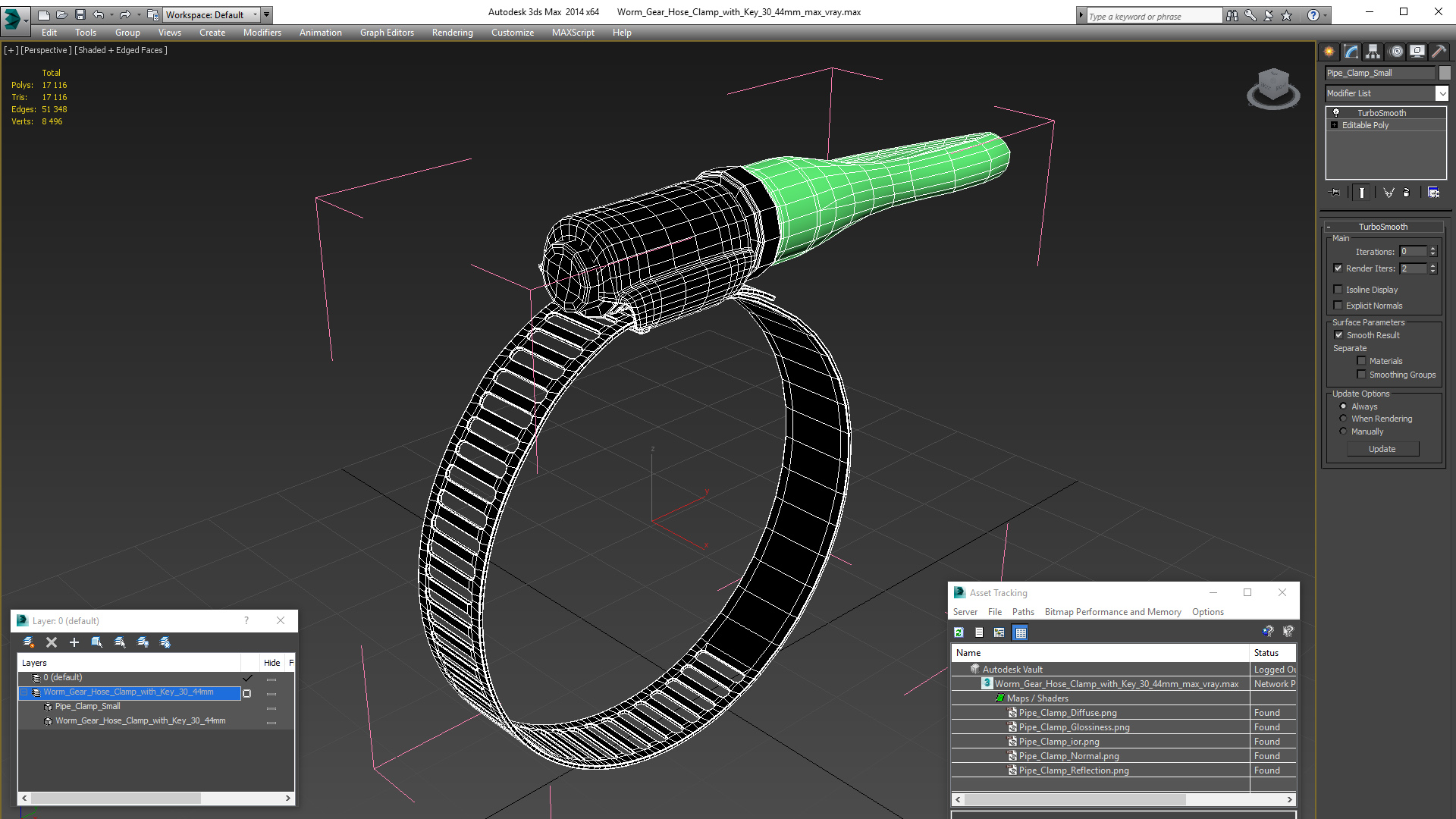Click Refresh icon in Asset Tracking toolbar
1456x819 pixels.
(959, 632)
